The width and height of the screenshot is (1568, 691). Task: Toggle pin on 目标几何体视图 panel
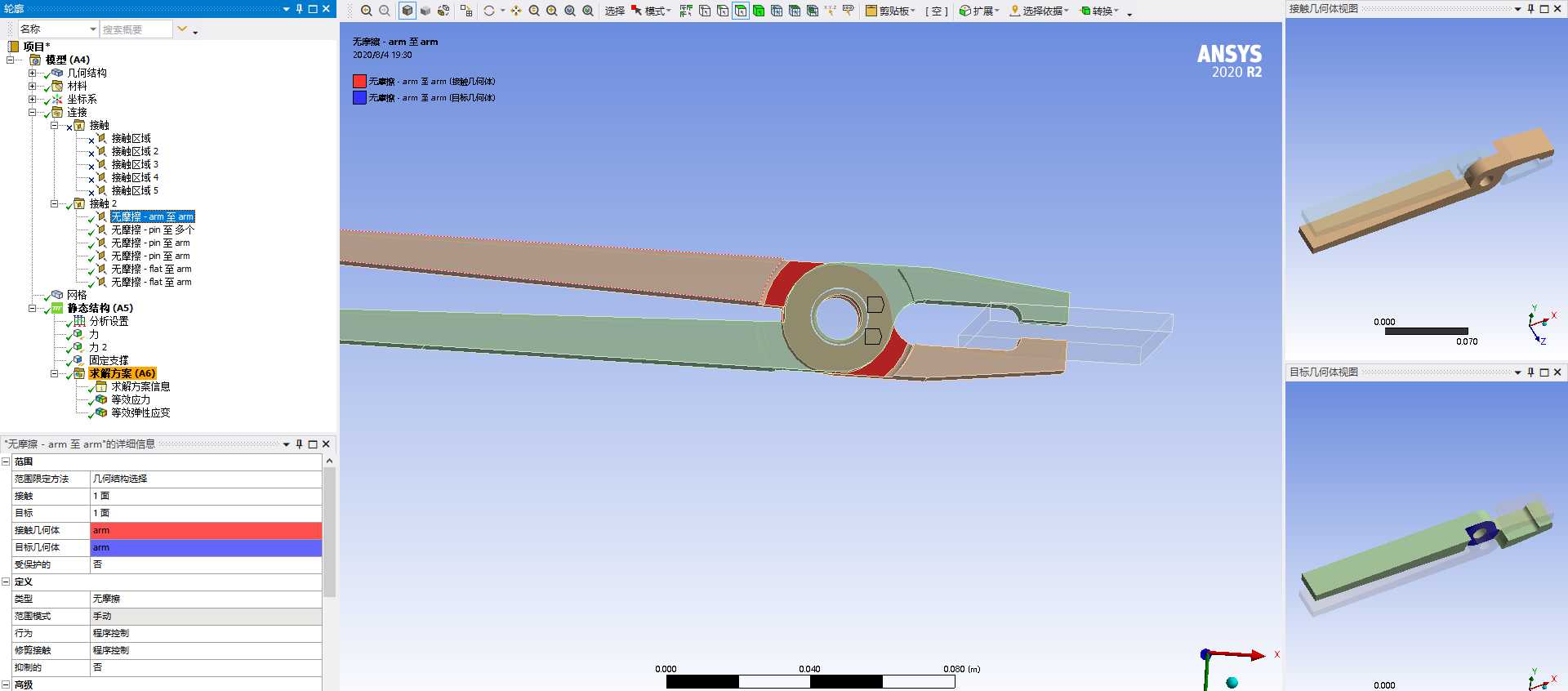point(1530,372)
